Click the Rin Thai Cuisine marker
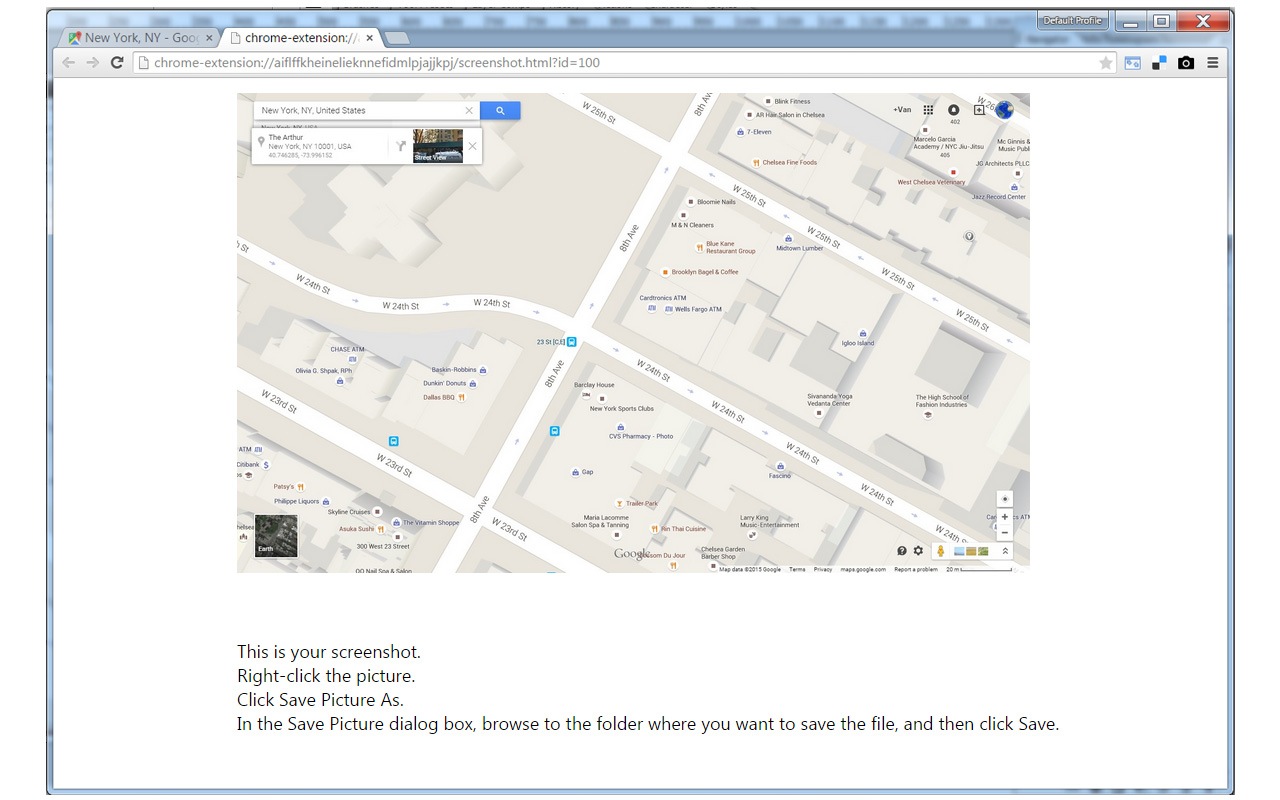Screen dimensions: 1280x800 (654, 529)
